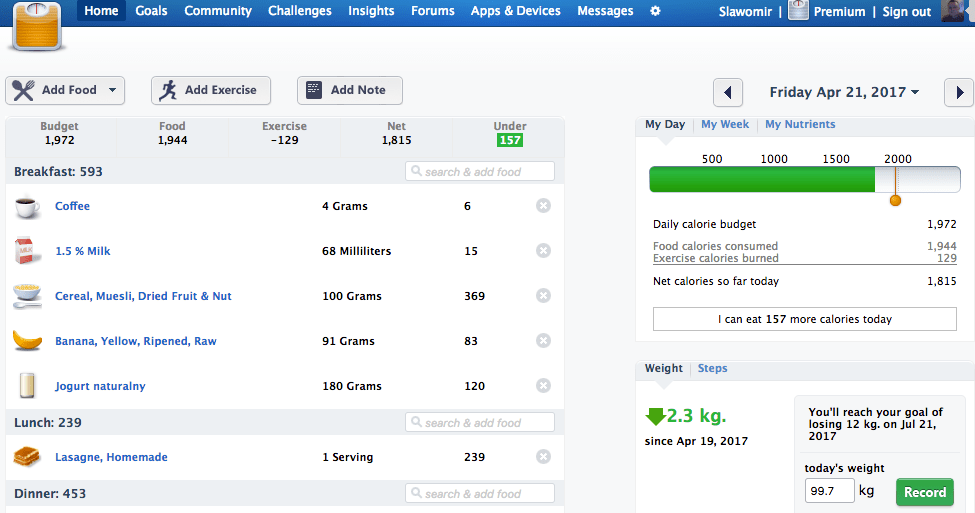Click the green Record button

tap(924, 492)
